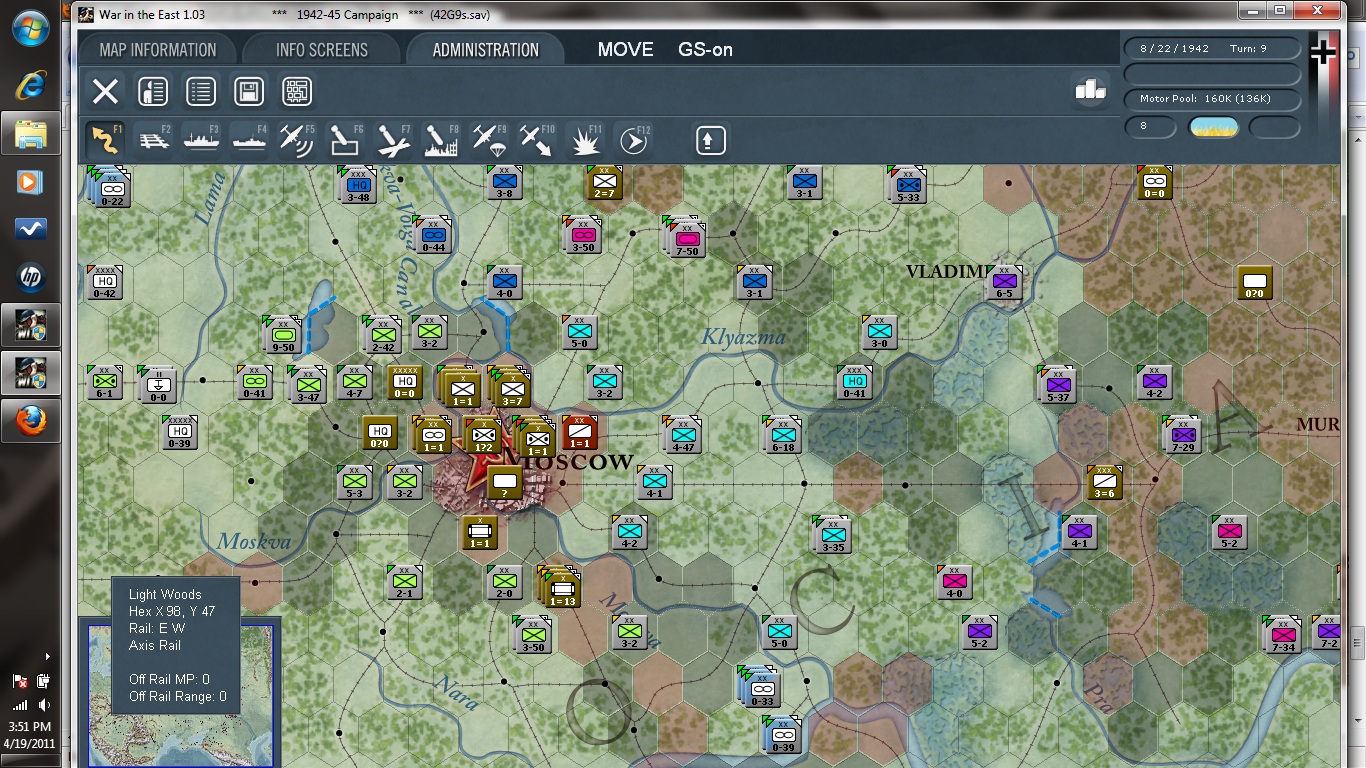Select the Rail movement (F2) icon
The height and width of the screenshot is (768, 1366).
[153, 139]
